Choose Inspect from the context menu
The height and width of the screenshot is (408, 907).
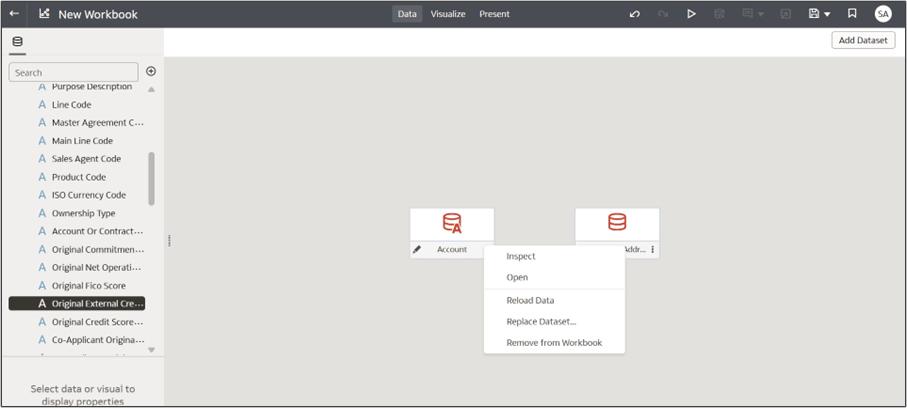click(x=521, y=256)
